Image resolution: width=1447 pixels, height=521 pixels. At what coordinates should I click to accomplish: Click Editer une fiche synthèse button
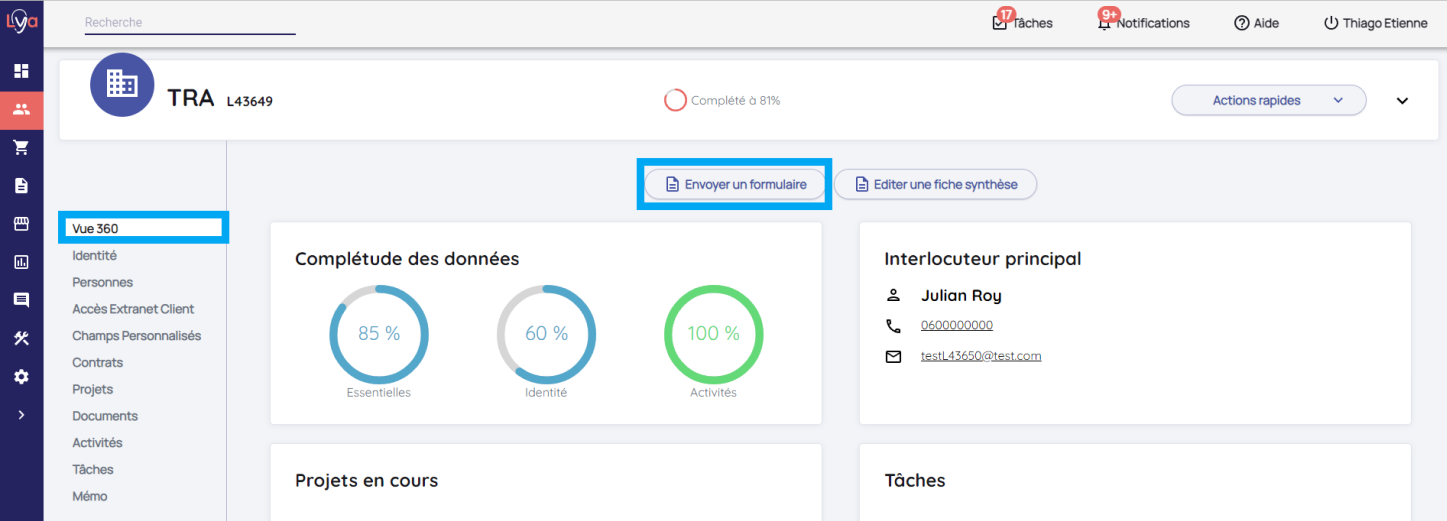(934, 185)
